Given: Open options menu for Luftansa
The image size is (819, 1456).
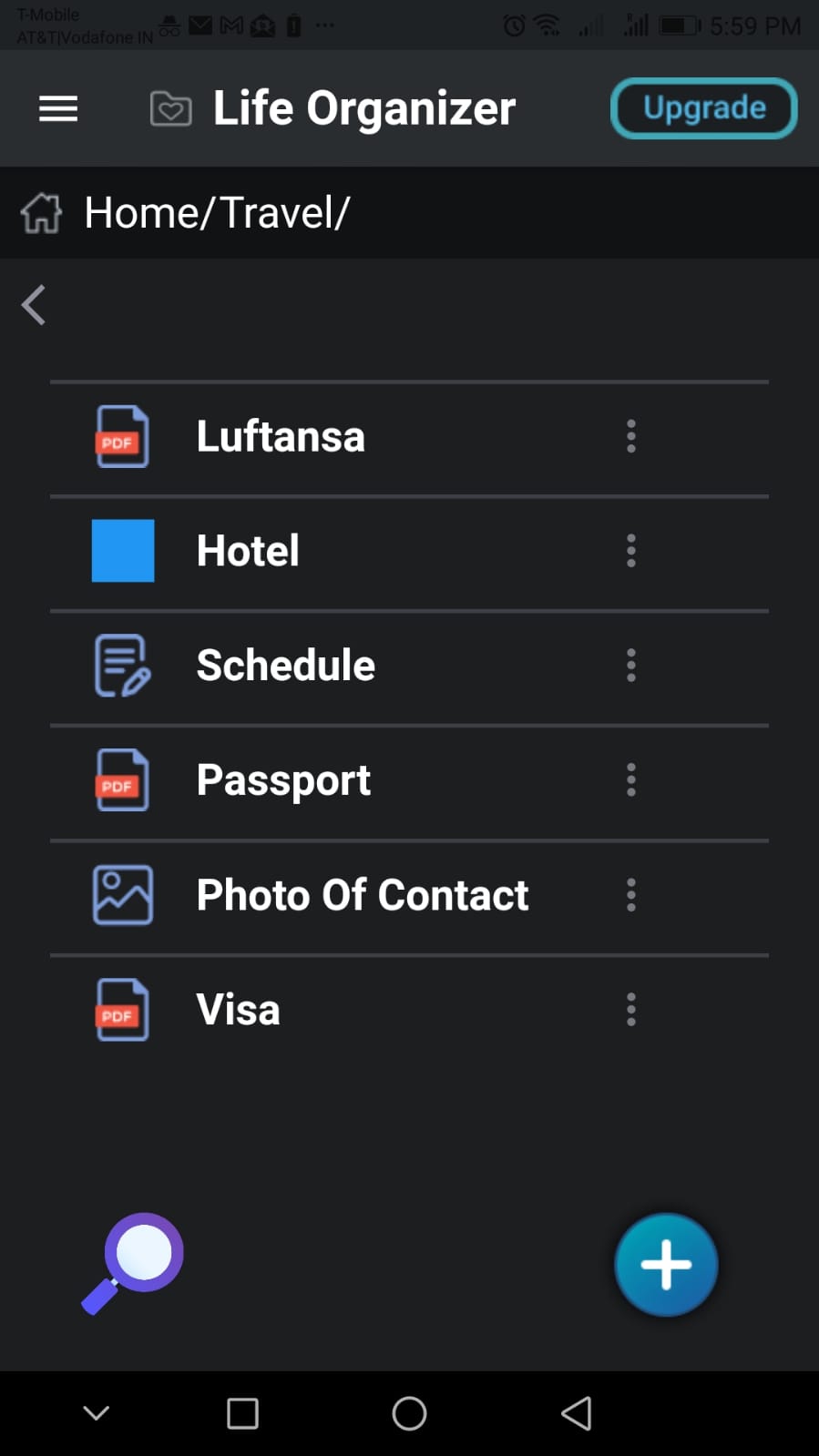Looking at the screenshot, I should click(630, 437).
